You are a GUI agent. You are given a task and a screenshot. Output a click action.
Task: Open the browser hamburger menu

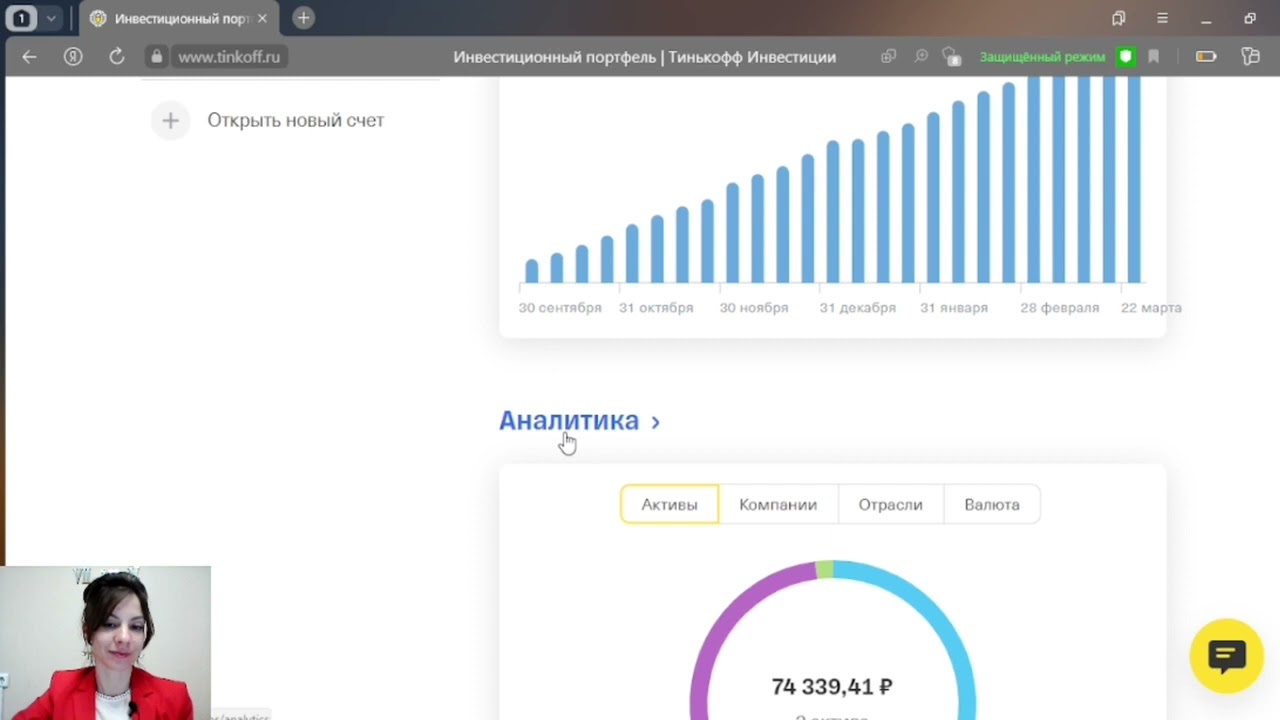pos(1162,18)
